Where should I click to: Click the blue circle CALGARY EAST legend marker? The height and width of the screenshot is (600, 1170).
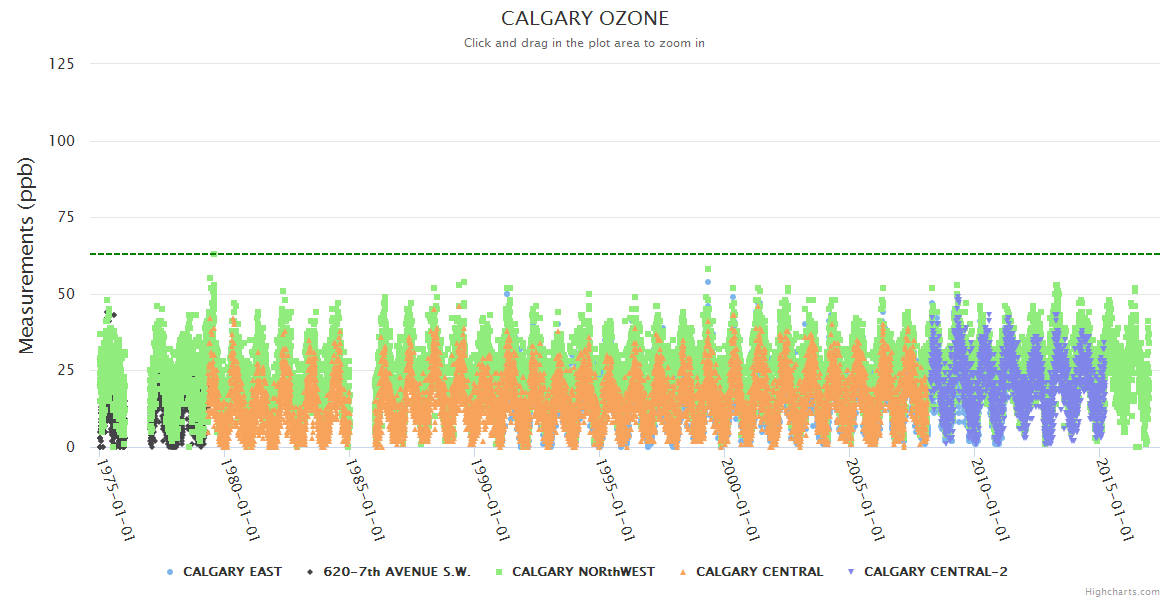coord(170,572)
